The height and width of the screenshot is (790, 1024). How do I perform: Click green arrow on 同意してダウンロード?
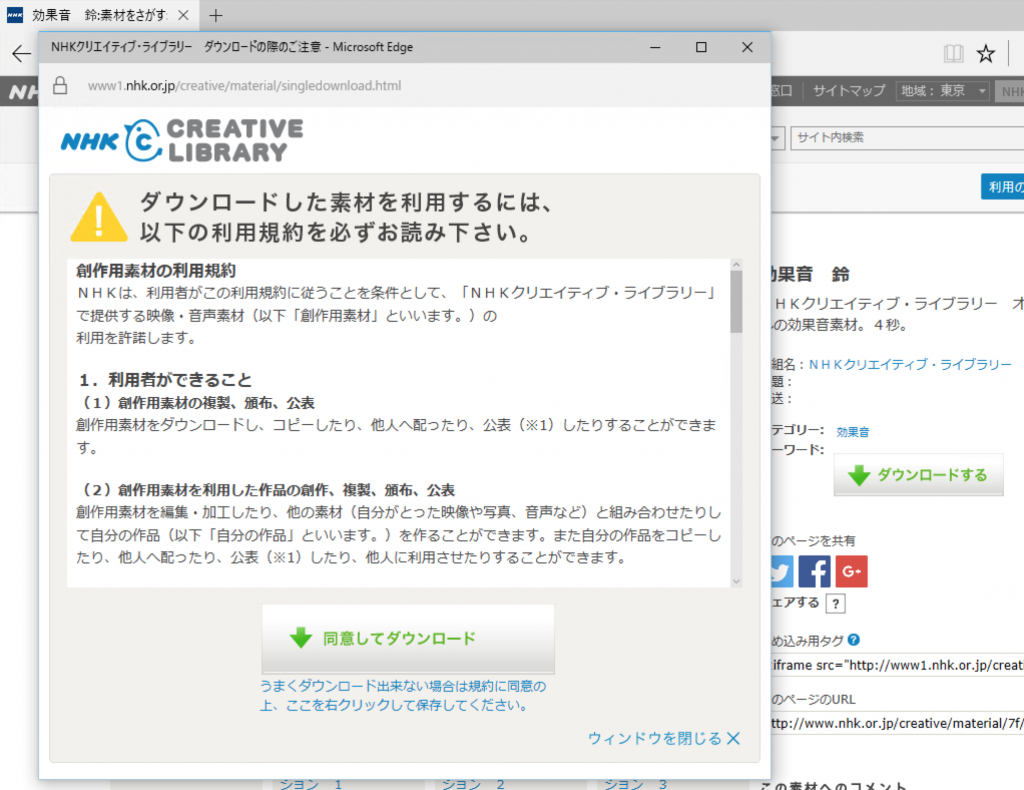click(301, 638)
